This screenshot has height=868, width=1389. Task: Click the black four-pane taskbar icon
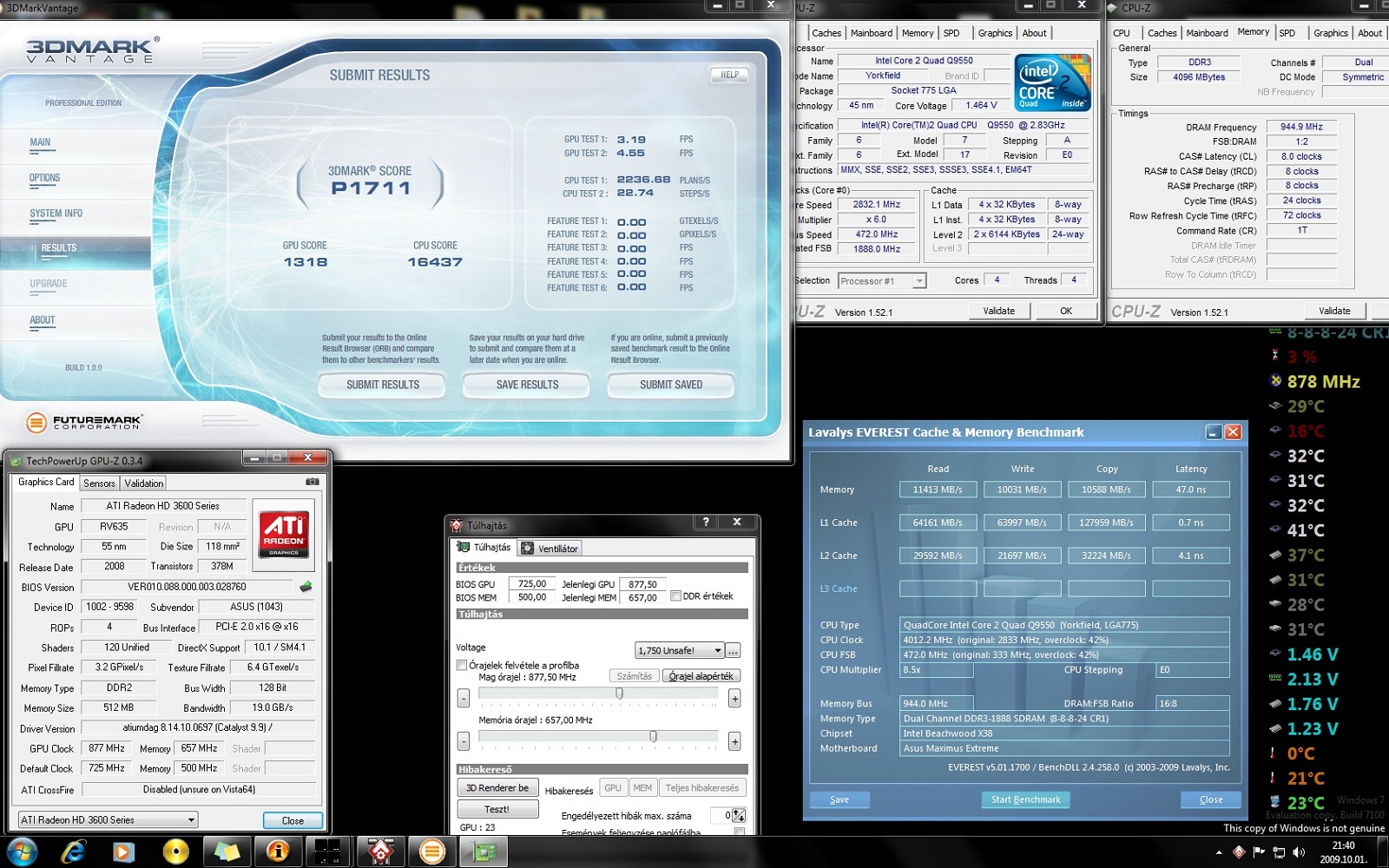(328, 852)
